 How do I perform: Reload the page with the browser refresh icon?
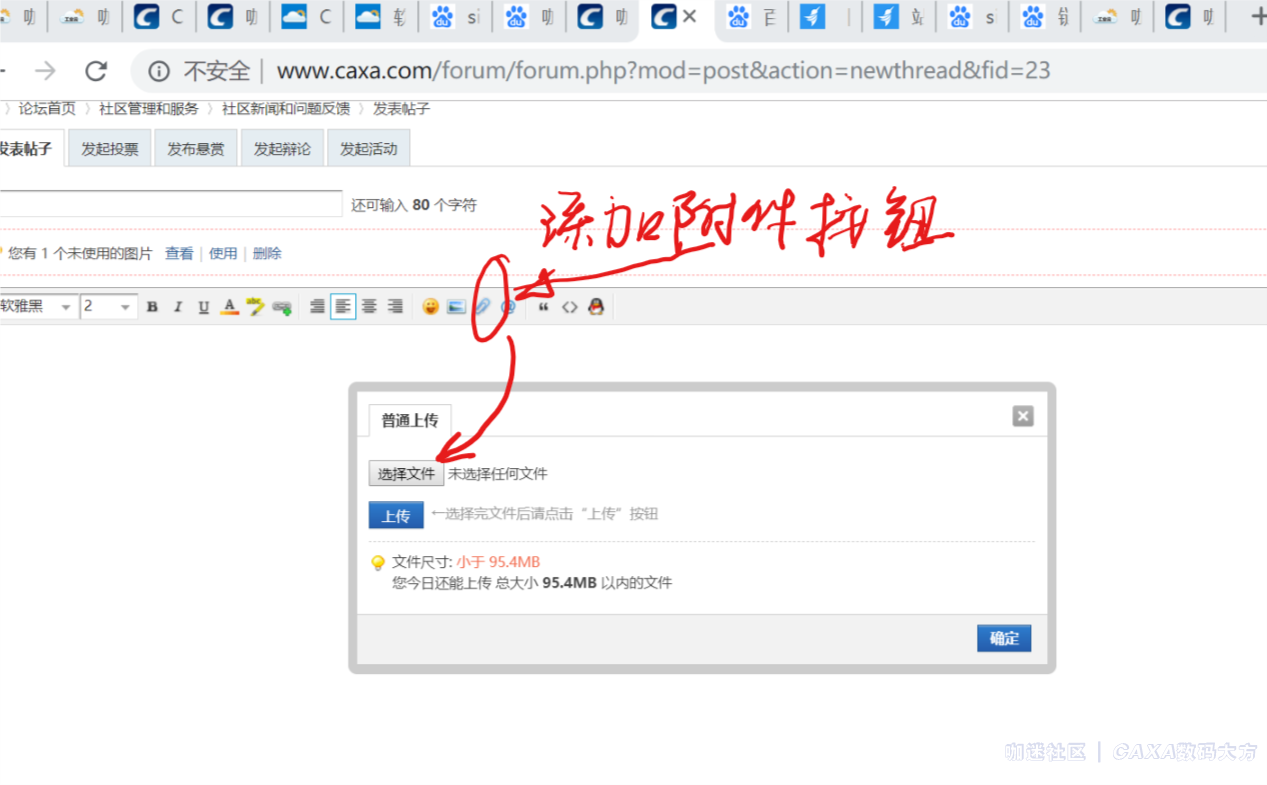[x=96, y=71]
